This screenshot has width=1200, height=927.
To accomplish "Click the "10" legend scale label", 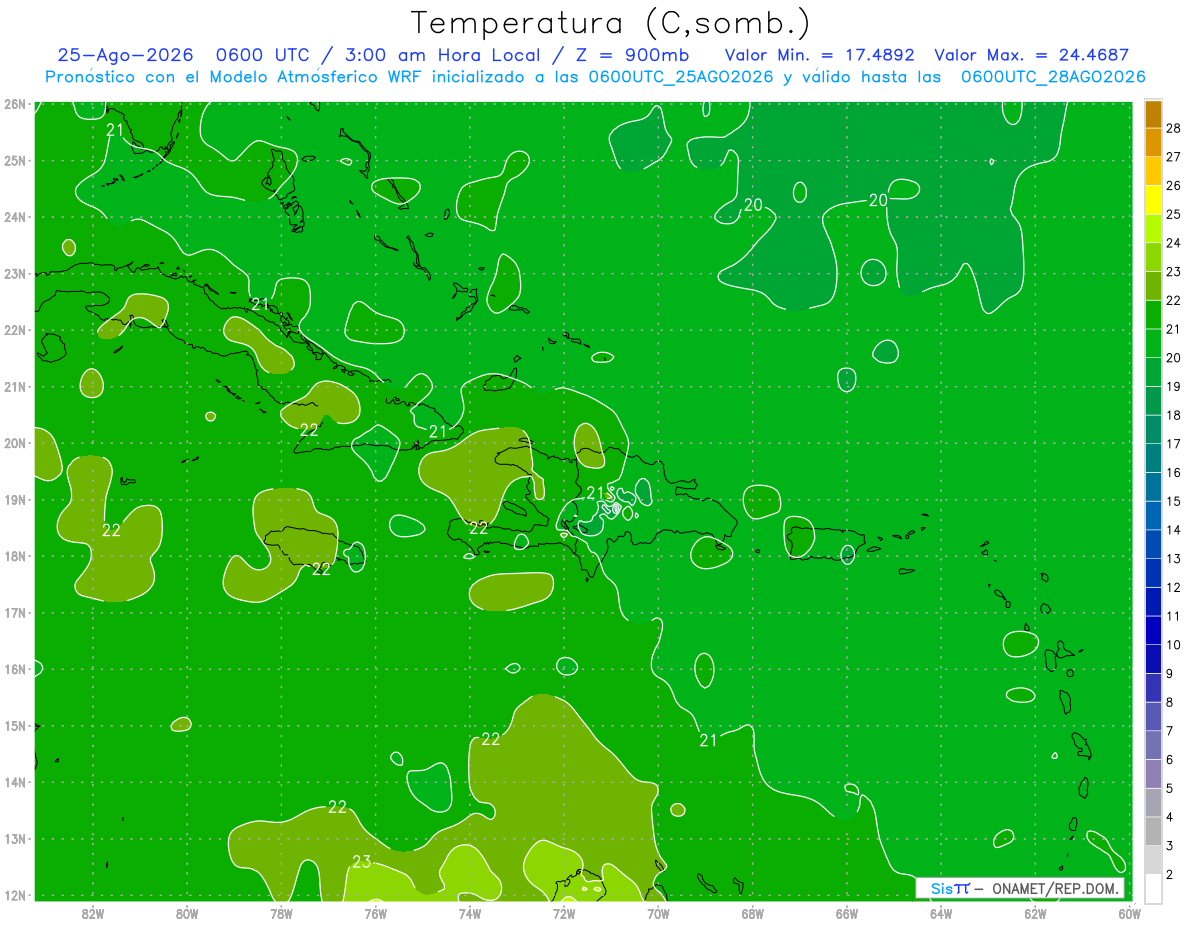I will click(x=1173, y=645).
